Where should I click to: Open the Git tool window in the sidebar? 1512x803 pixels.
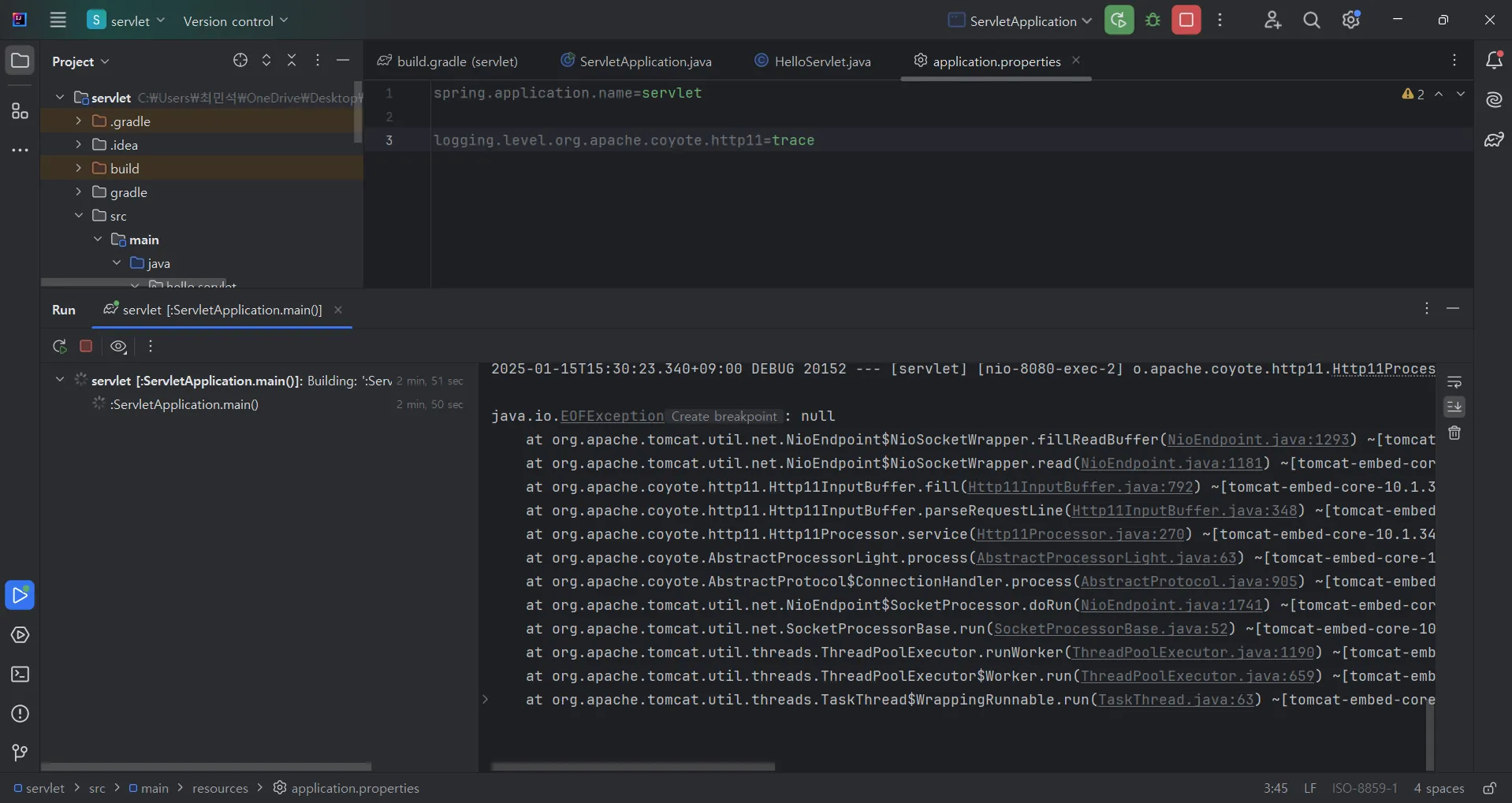click(20, 753)
